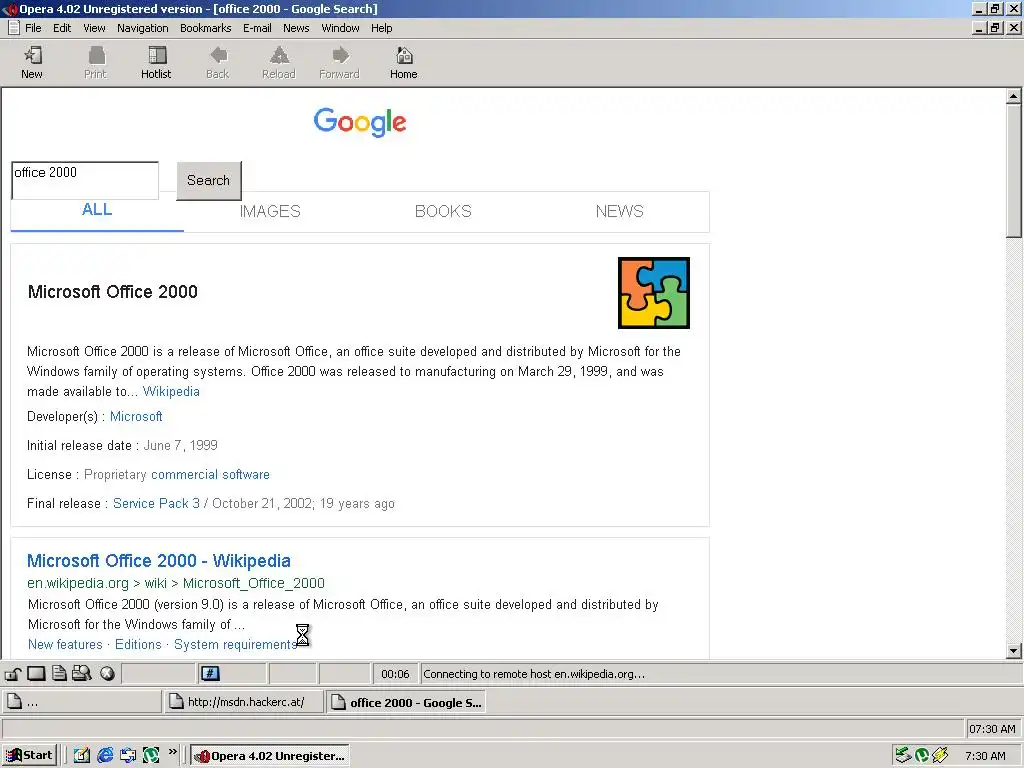Switch to the NEWS tab
This screenshot has height=768, width=1024.
(619, 211)
